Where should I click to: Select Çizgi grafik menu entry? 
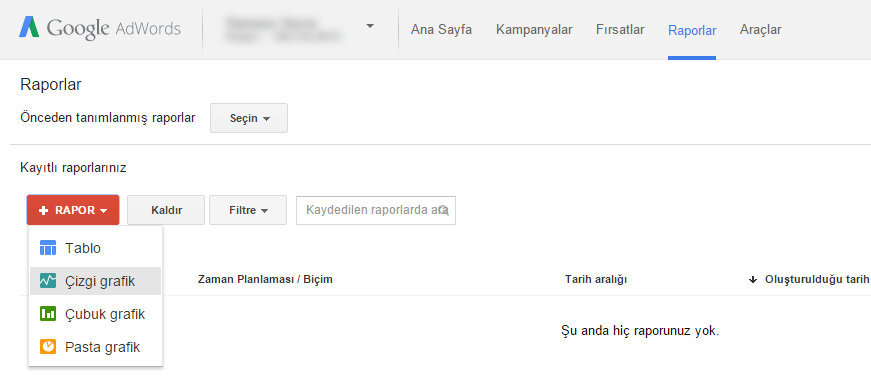[96, 281]
